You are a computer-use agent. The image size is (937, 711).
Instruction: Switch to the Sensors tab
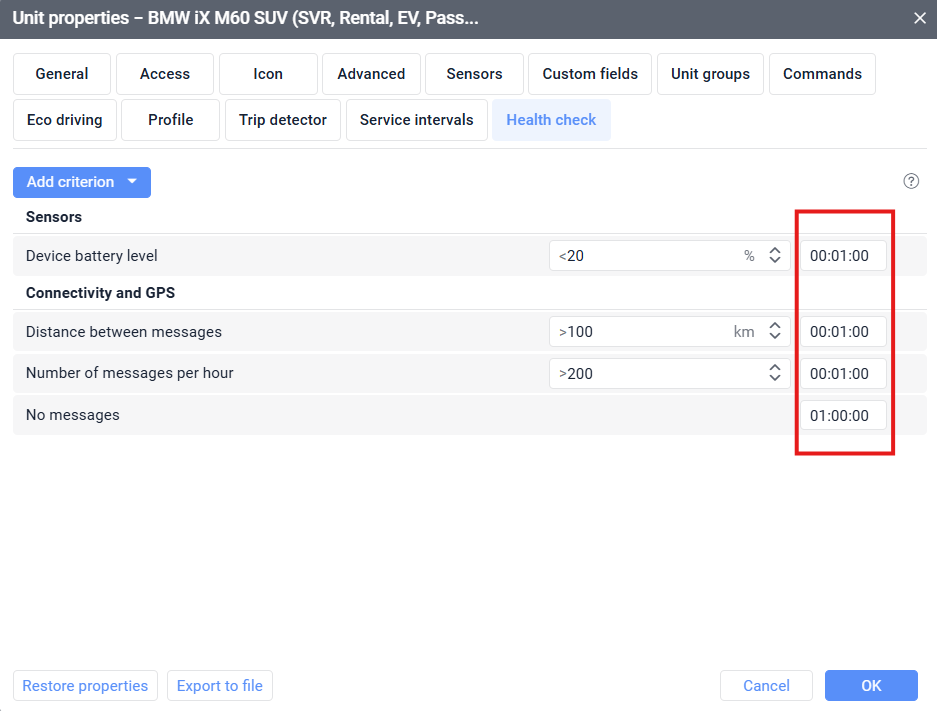[474, 74]
